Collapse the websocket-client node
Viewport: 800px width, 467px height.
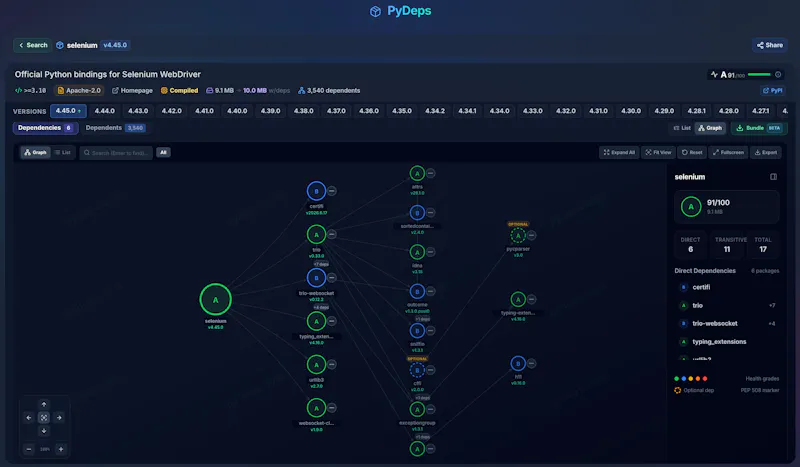[x=332, y=408]
